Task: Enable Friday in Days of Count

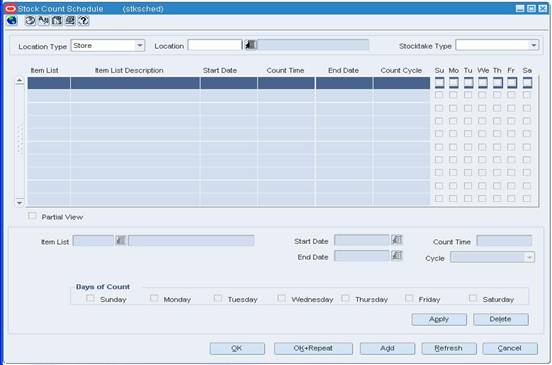Action: 409,298
